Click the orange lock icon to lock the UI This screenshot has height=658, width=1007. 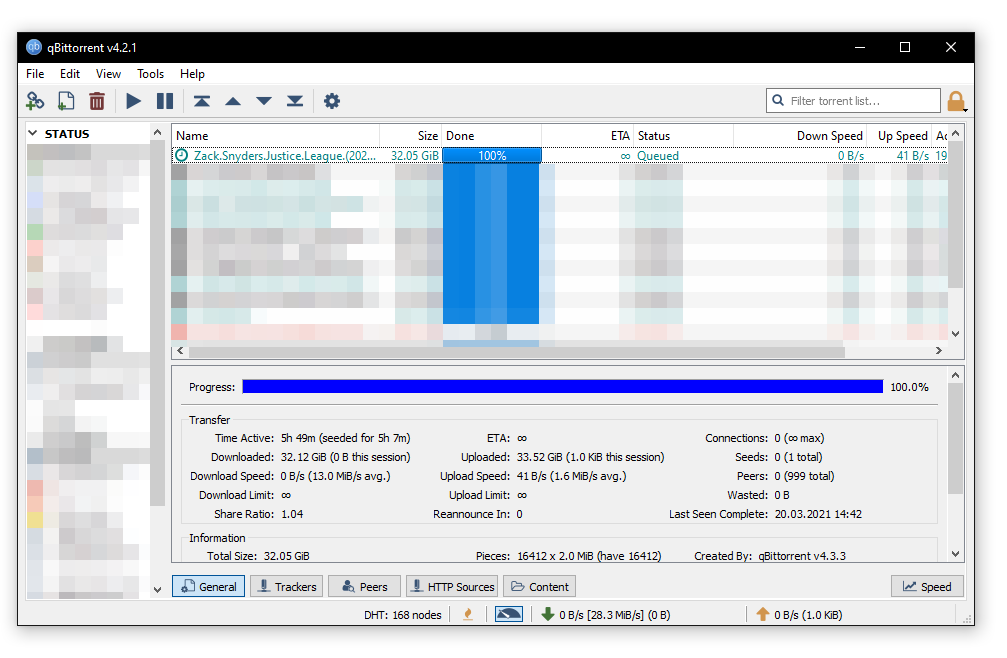[956, 101]
